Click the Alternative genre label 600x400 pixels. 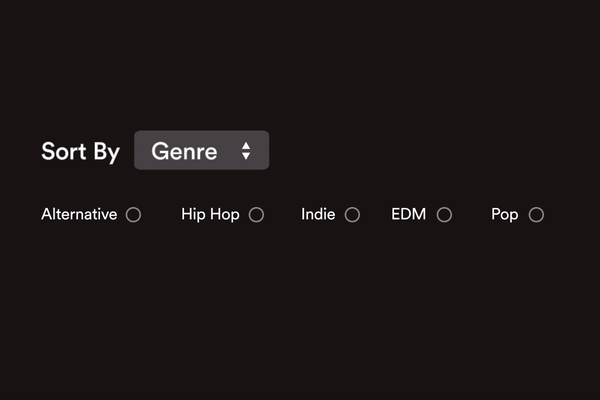[x=79, y=214]
